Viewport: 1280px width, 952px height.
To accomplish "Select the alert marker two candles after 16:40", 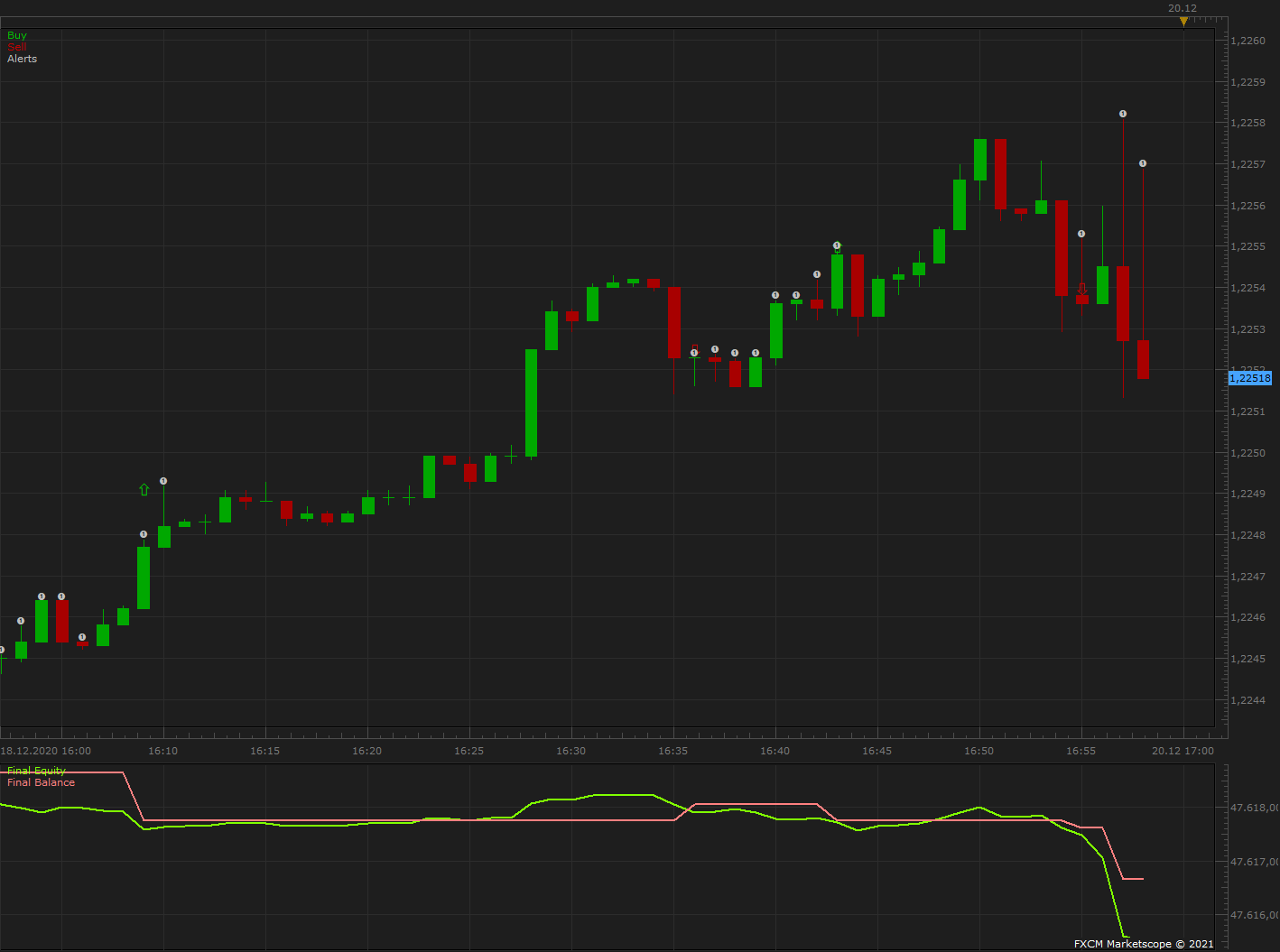I will [x=817, y=274].
